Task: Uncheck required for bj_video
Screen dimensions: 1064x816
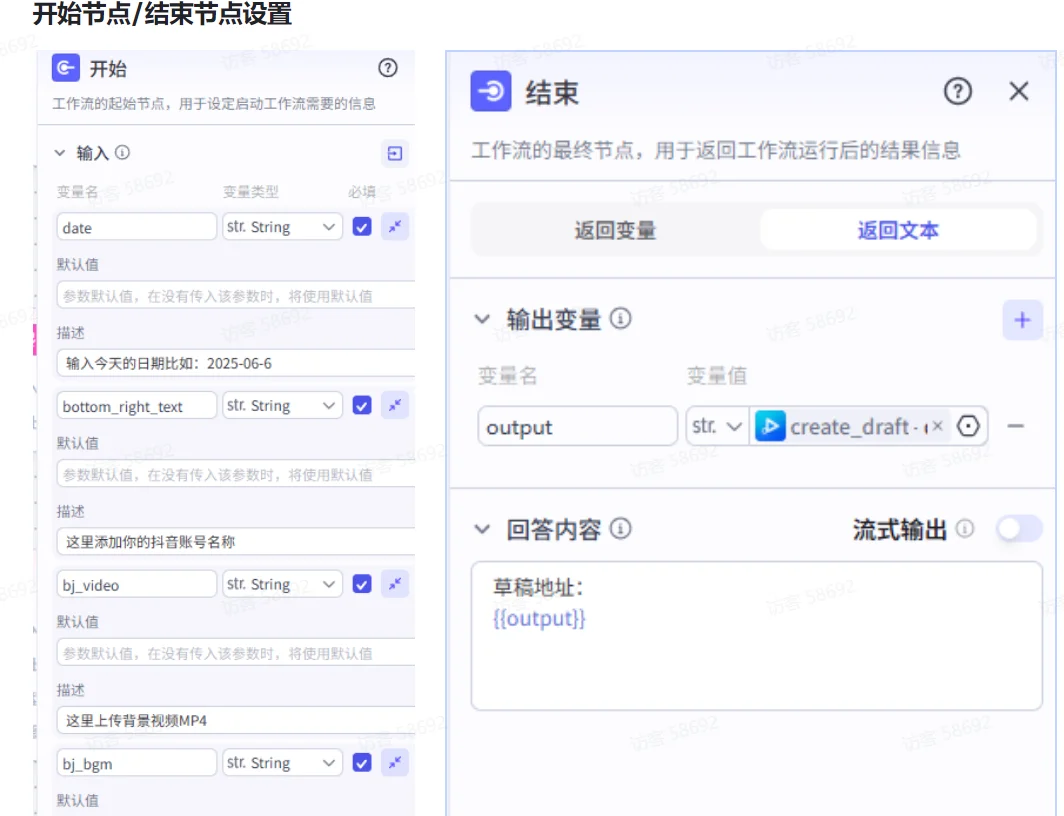Action: [x=362, y=584]
